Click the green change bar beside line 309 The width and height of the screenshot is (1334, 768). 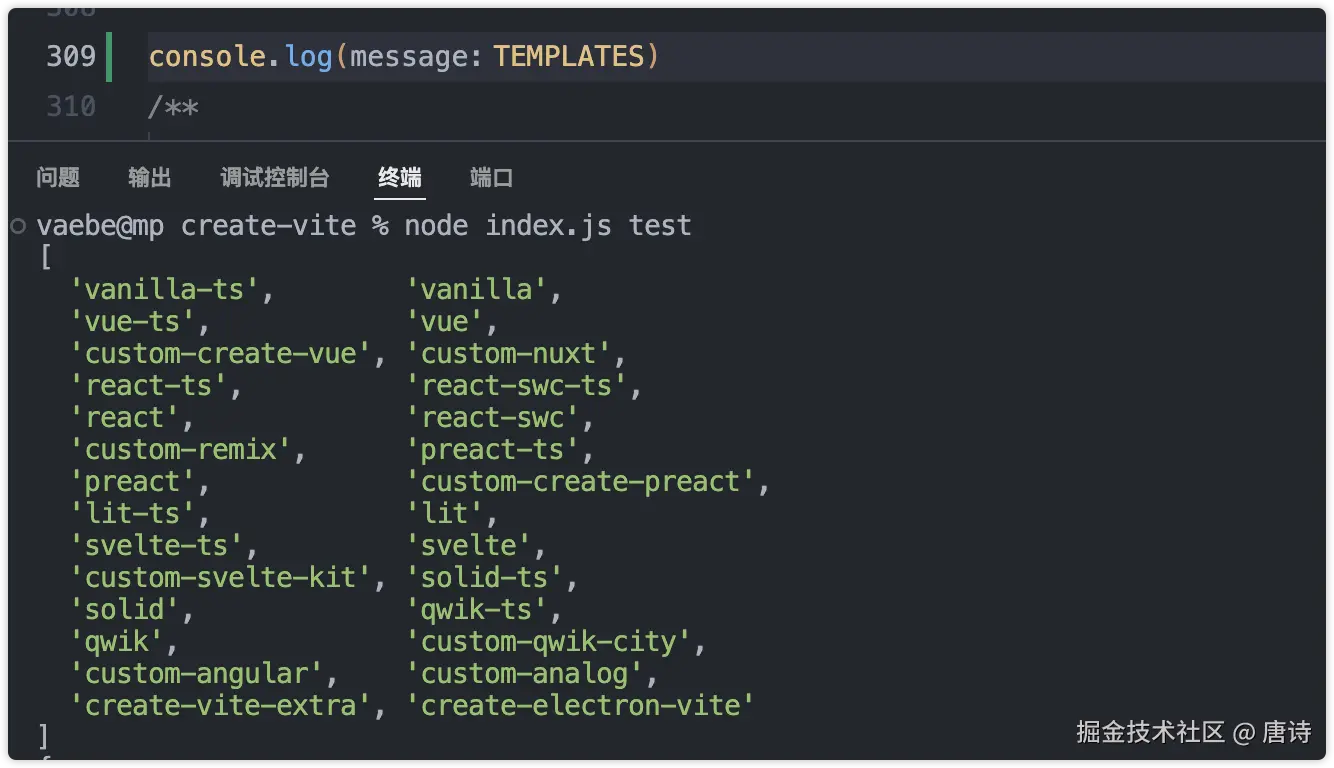[108, 56]
